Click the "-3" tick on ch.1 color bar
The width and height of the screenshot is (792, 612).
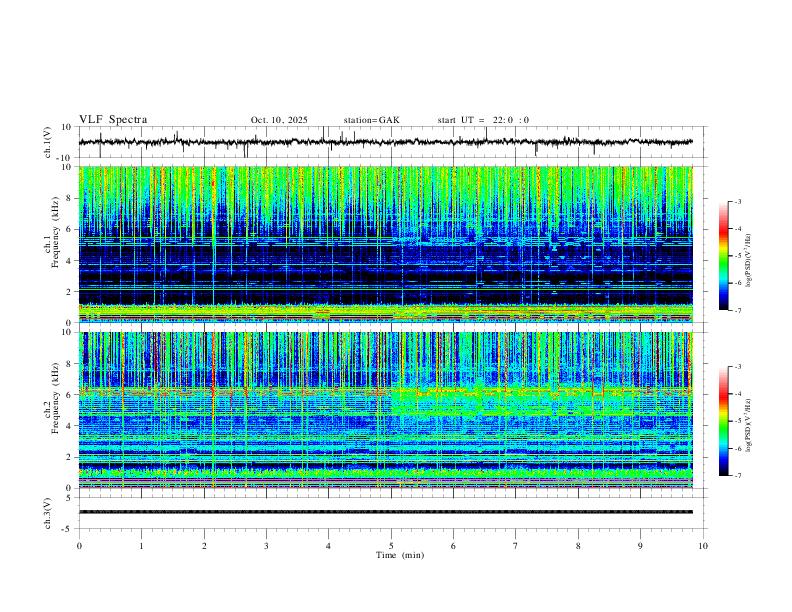click(x=738, y=202)
